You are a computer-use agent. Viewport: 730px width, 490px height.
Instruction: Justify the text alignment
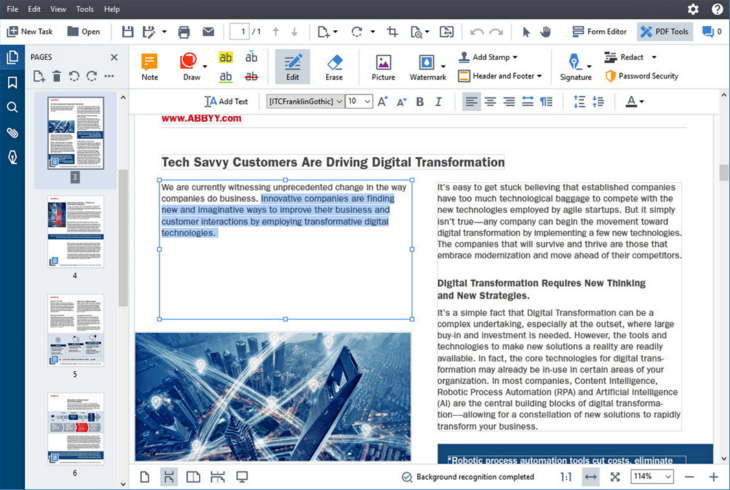[x=527, y=102]
